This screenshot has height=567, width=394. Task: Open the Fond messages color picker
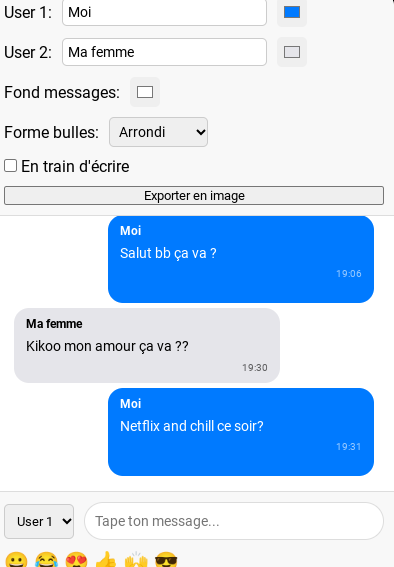(x=145, y=92)
